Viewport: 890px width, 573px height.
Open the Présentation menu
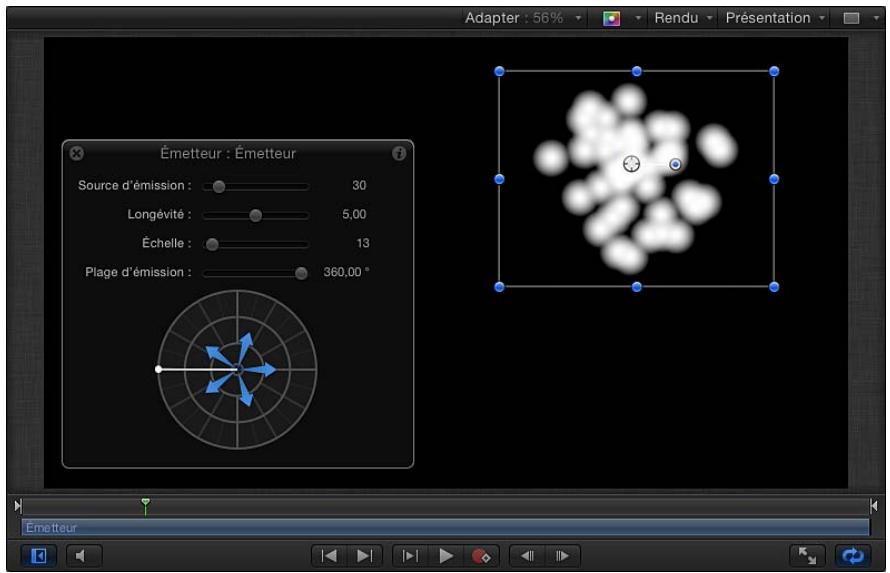(775, 18)
